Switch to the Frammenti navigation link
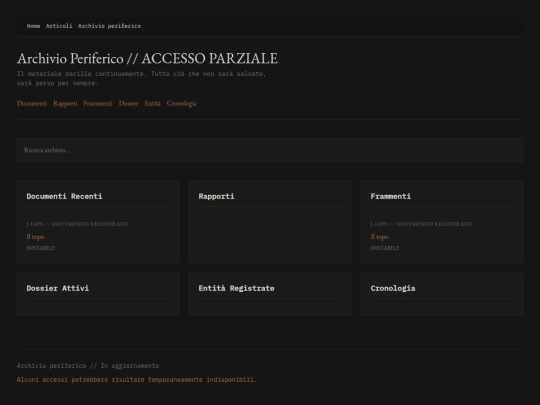The image size is (540, 405). [98, 103]
